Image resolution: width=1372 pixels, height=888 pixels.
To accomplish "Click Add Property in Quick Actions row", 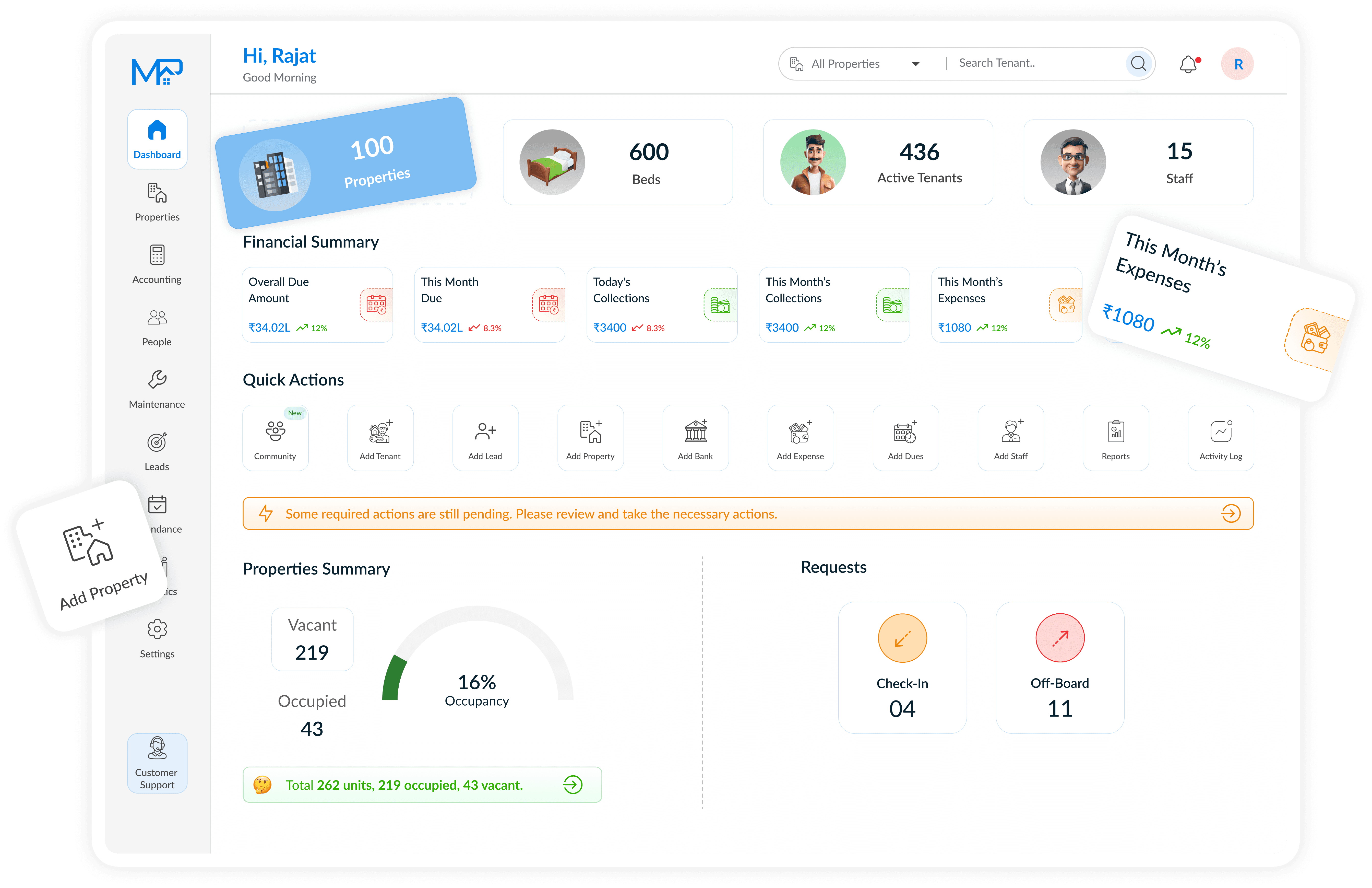I will point(591,438).
